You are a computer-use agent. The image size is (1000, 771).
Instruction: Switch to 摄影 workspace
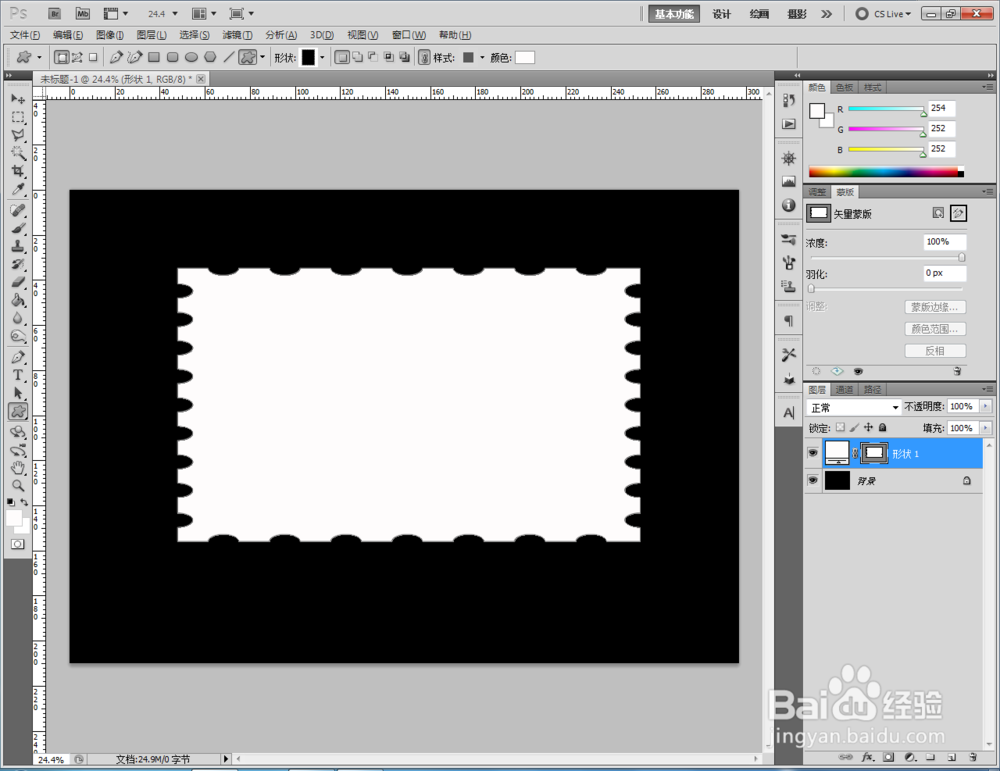click(797, 13)
